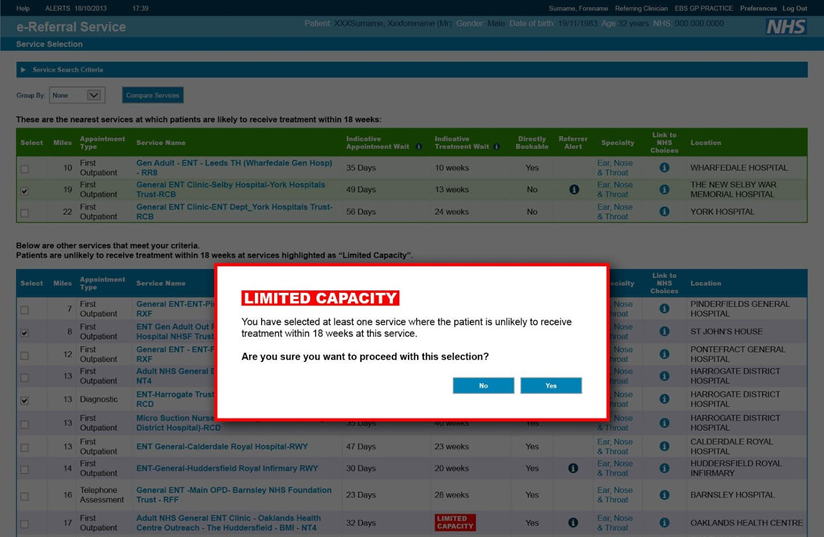
Task: Open NHS Choices info for York Hospital
Action: pos(664,211)
